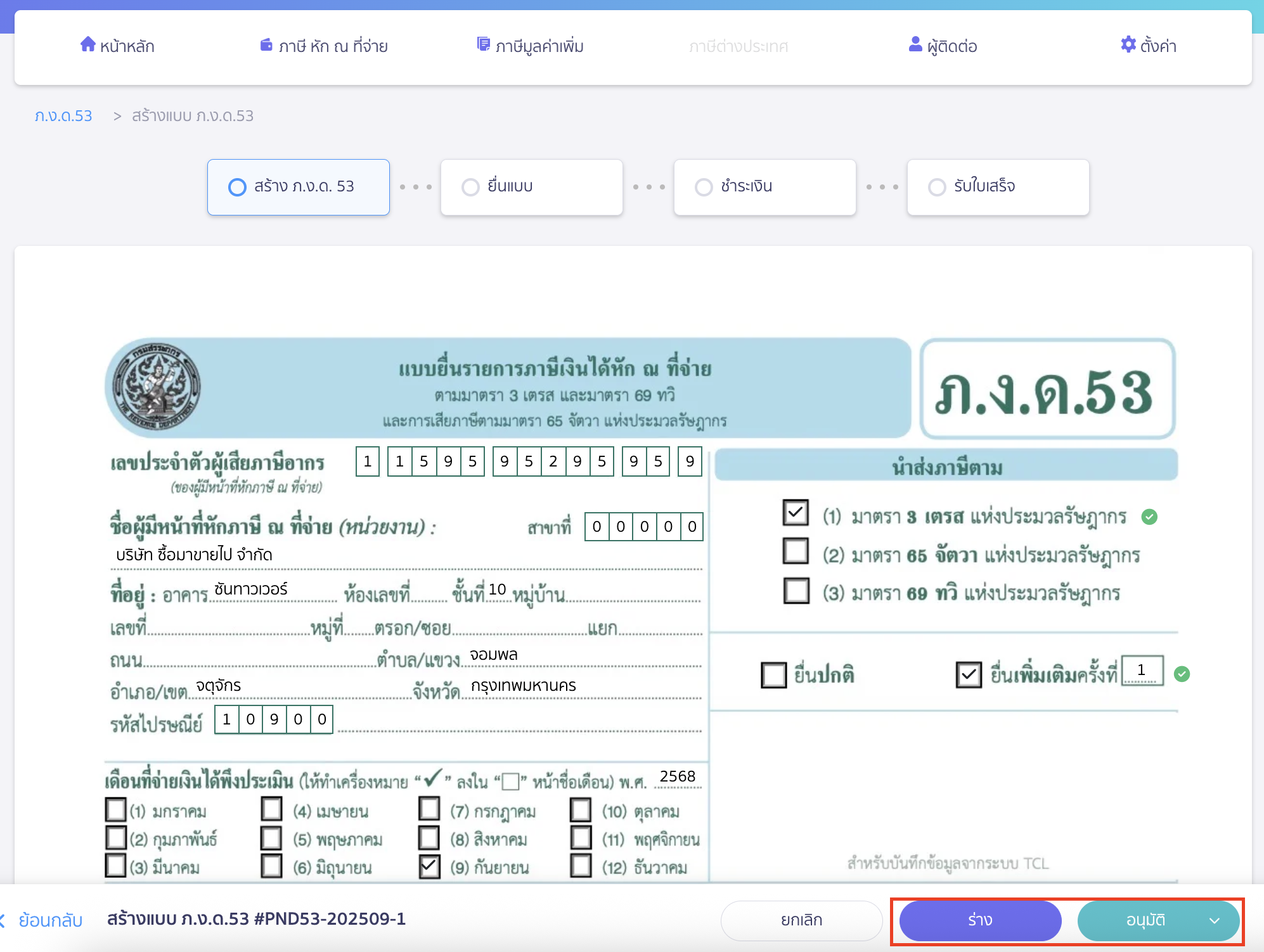The height and width of the screenshot is (952, 1264).
Task: Click the ร่าง draft button
Action: 979,921
